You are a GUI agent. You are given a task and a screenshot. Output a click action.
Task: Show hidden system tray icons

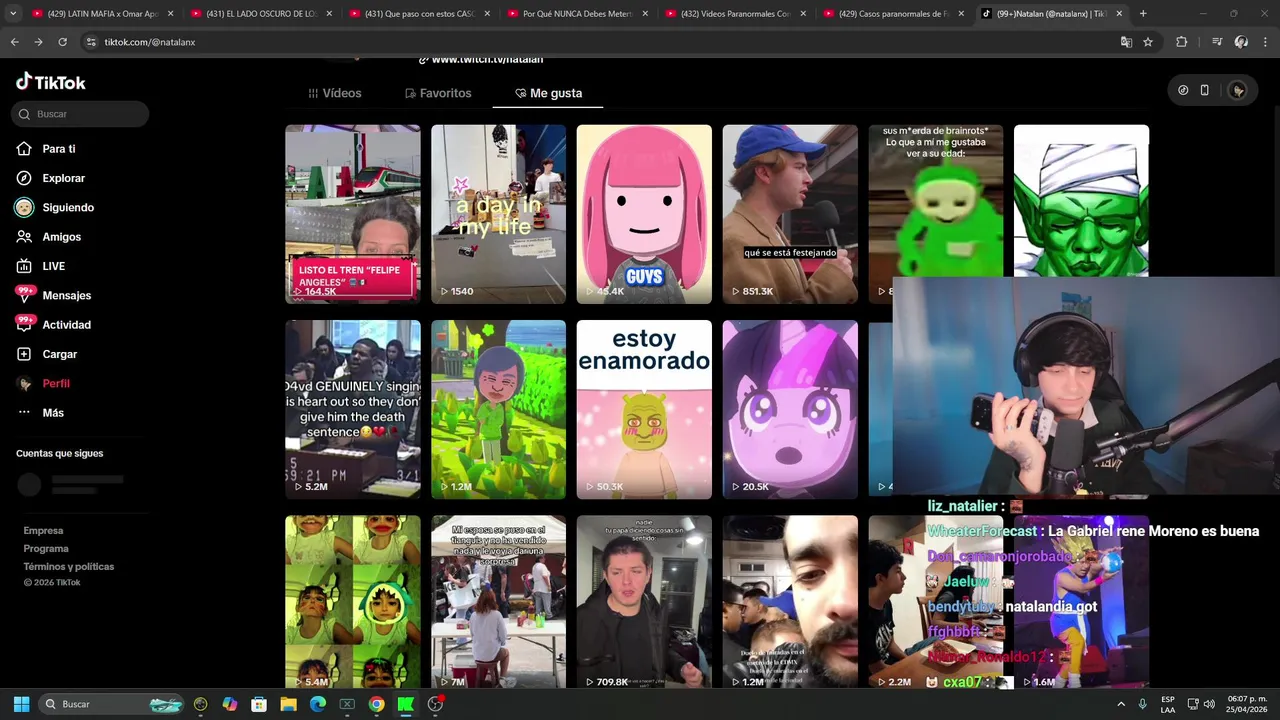[1121, 704]
